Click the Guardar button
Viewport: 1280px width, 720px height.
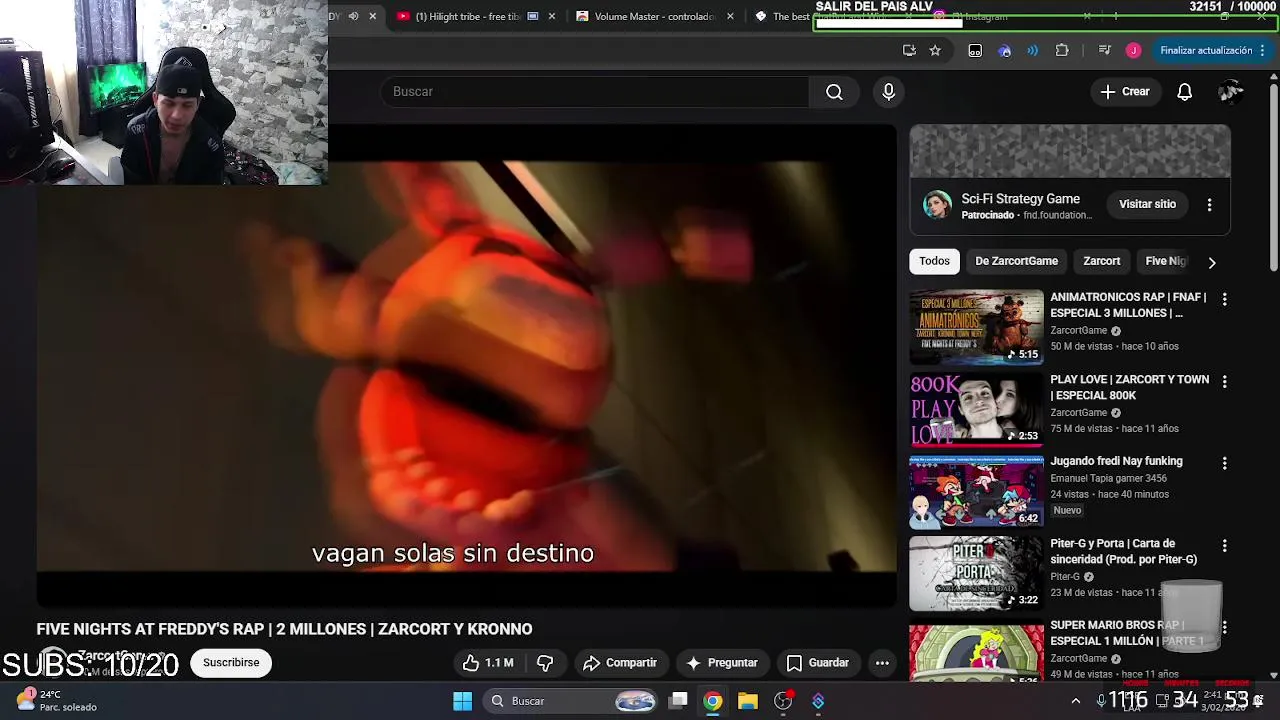click(x=818, y=663)
